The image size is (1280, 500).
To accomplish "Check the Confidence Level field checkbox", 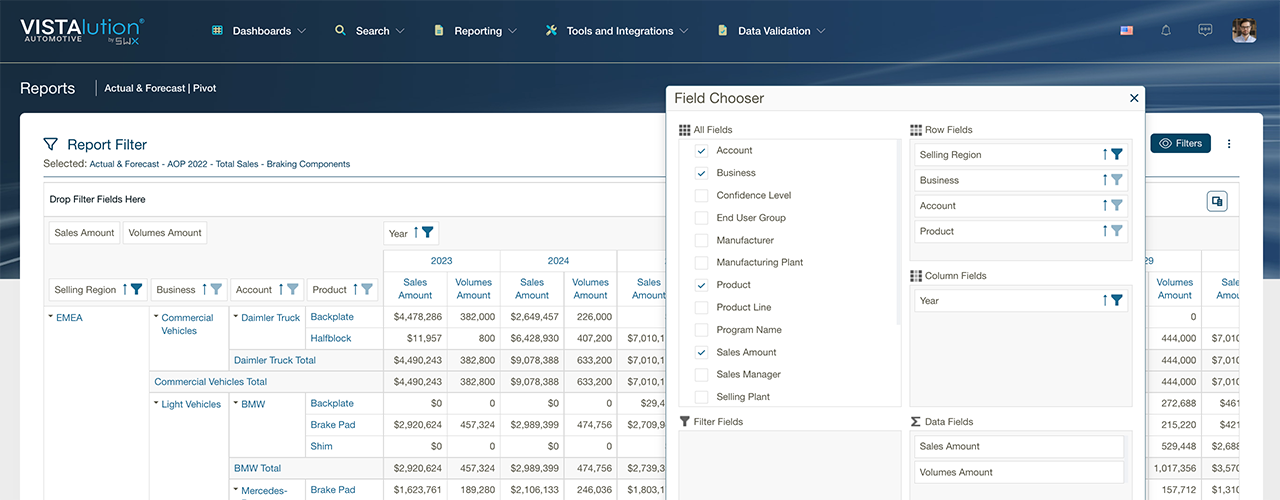I will pos(701,195).
